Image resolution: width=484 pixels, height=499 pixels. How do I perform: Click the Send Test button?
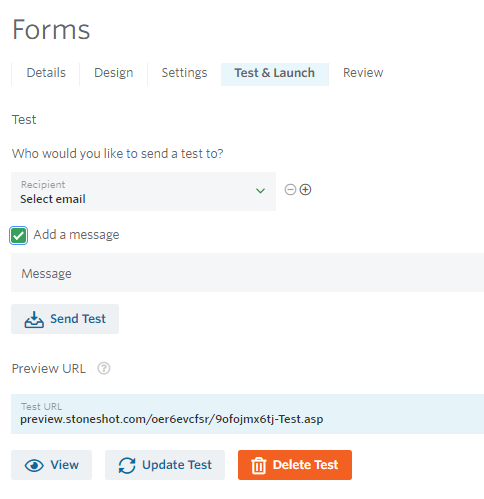tap(65, 319)
